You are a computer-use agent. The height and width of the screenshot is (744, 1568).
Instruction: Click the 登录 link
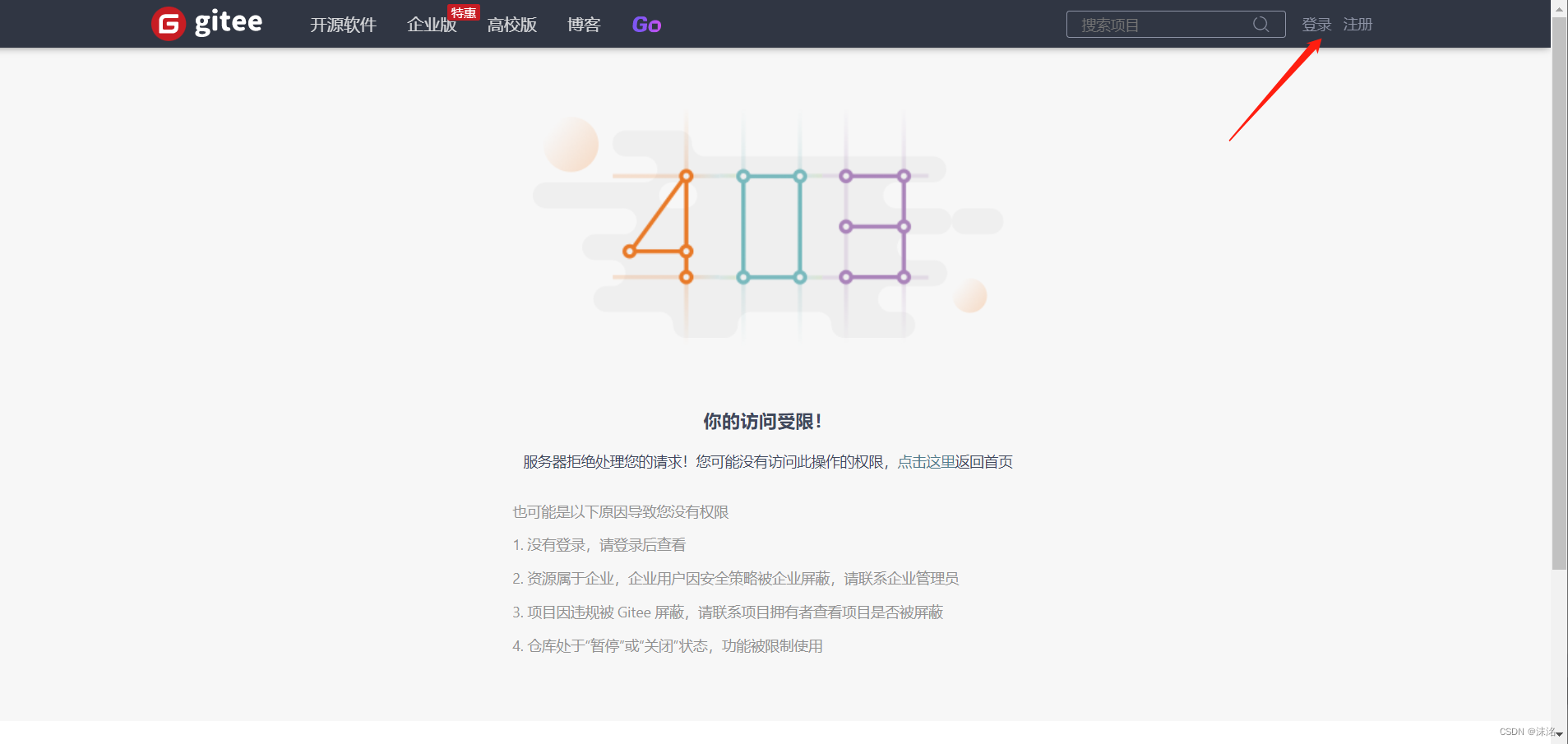pos(1316,25)
